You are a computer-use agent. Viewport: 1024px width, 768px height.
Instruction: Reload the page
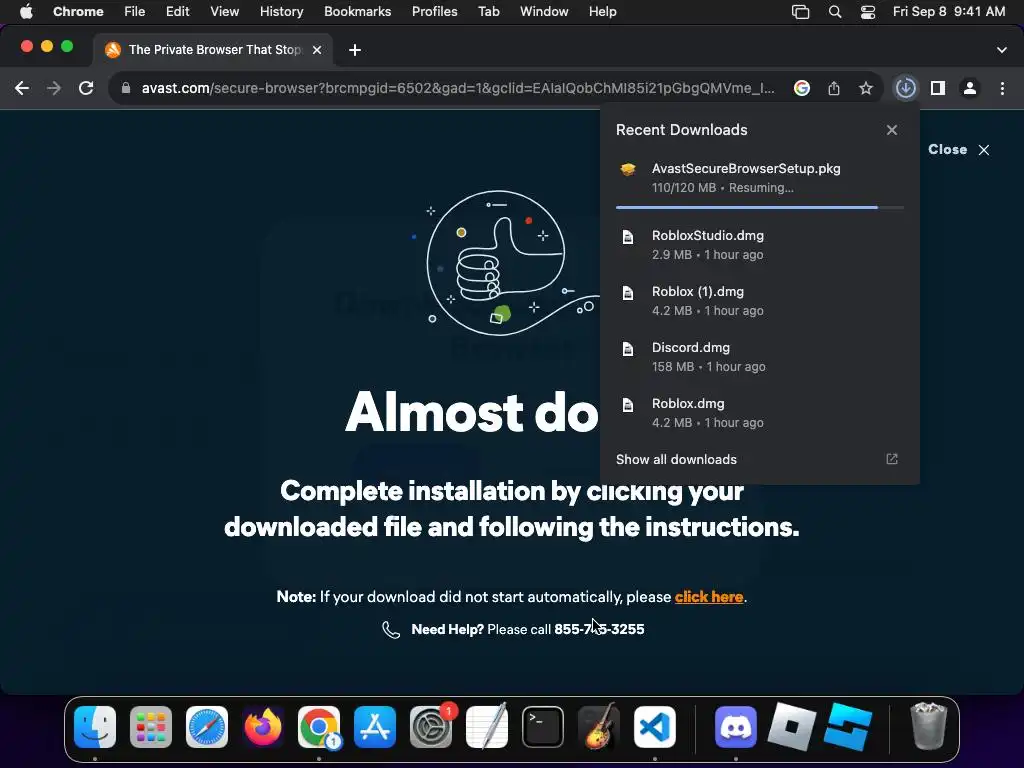coord(86,88)
